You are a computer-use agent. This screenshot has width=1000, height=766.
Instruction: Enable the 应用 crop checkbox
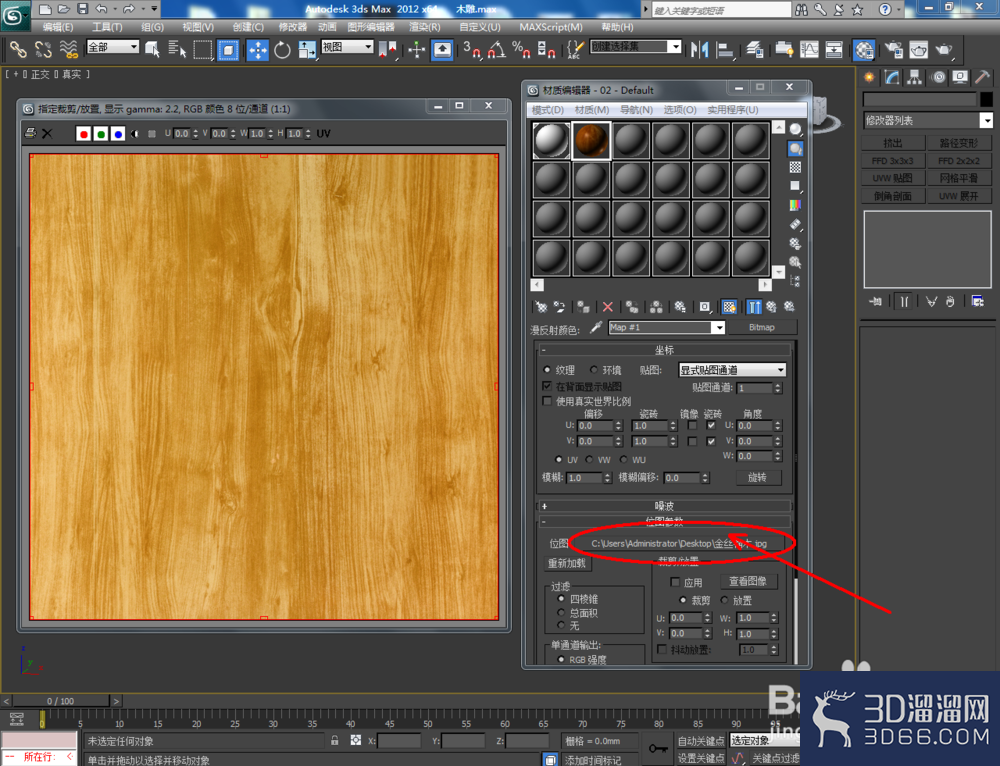coord(675,582)
